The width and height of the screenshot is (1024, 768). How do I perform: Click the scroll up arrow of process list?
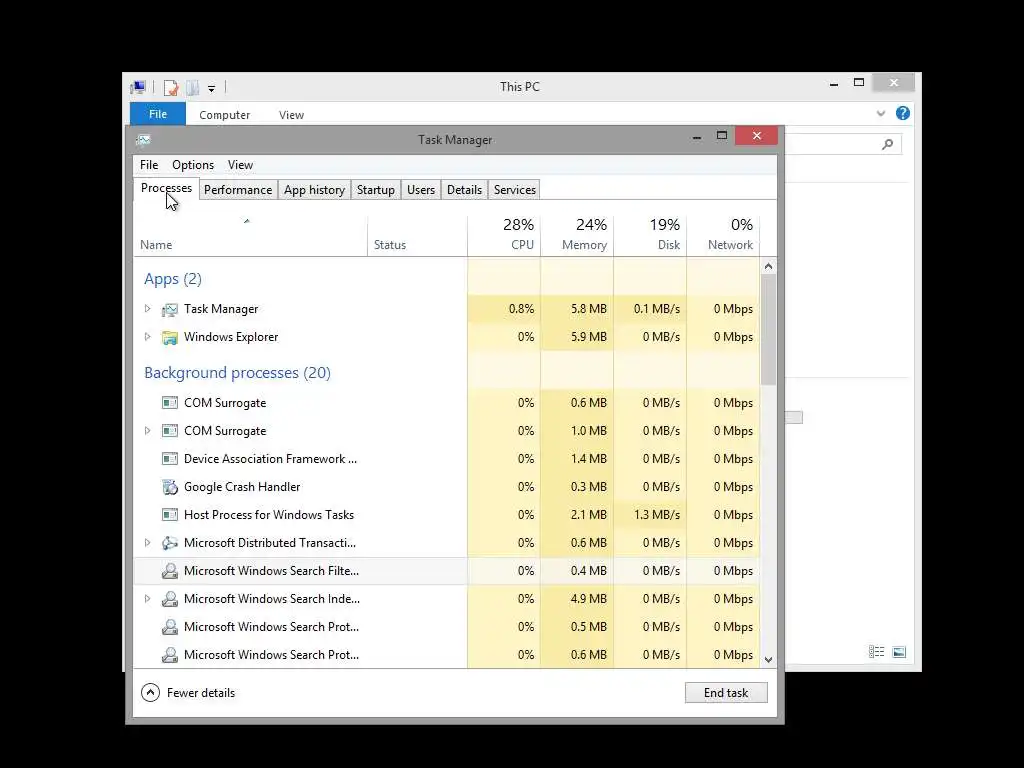click(x=769, y=266)
